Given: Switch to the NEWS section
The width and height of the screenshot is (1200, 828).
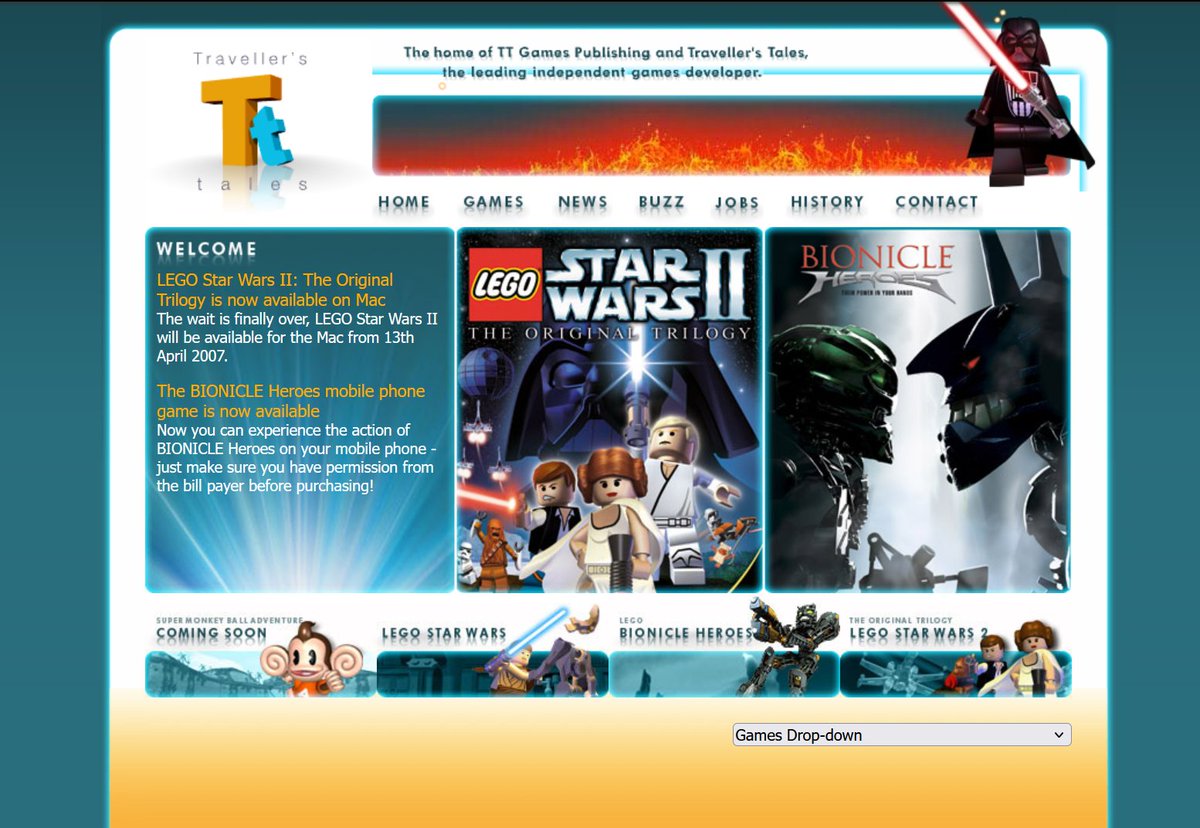Looking at the screenshot, I should click(582, 201).
